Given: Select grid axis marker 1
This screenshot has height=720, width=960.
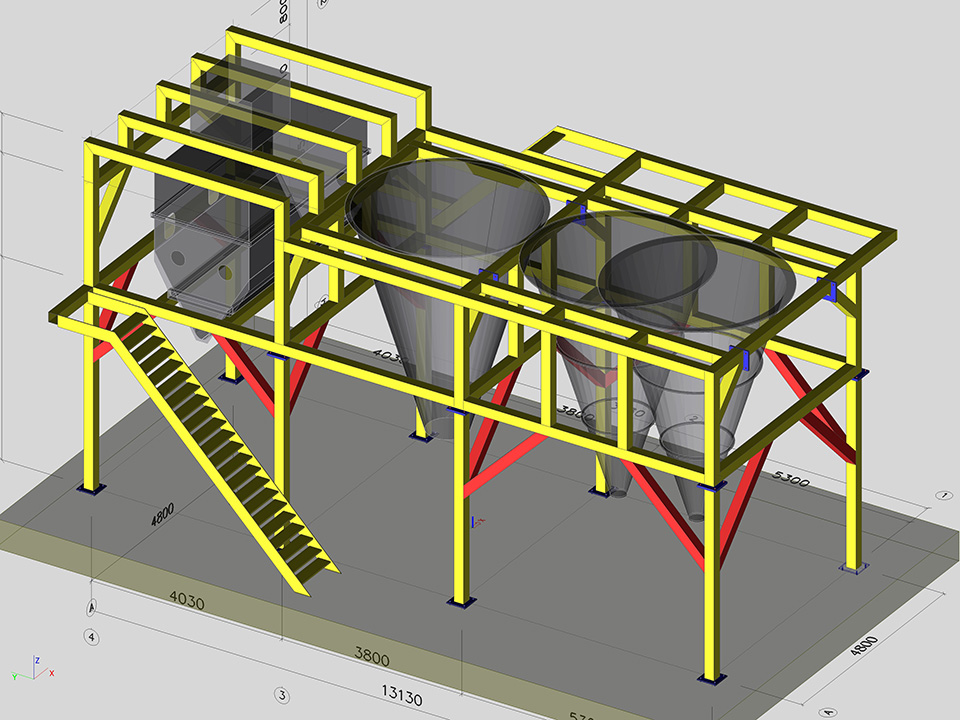Looking at the screenshot, I should pyautogui.click(x=942, y=495).
